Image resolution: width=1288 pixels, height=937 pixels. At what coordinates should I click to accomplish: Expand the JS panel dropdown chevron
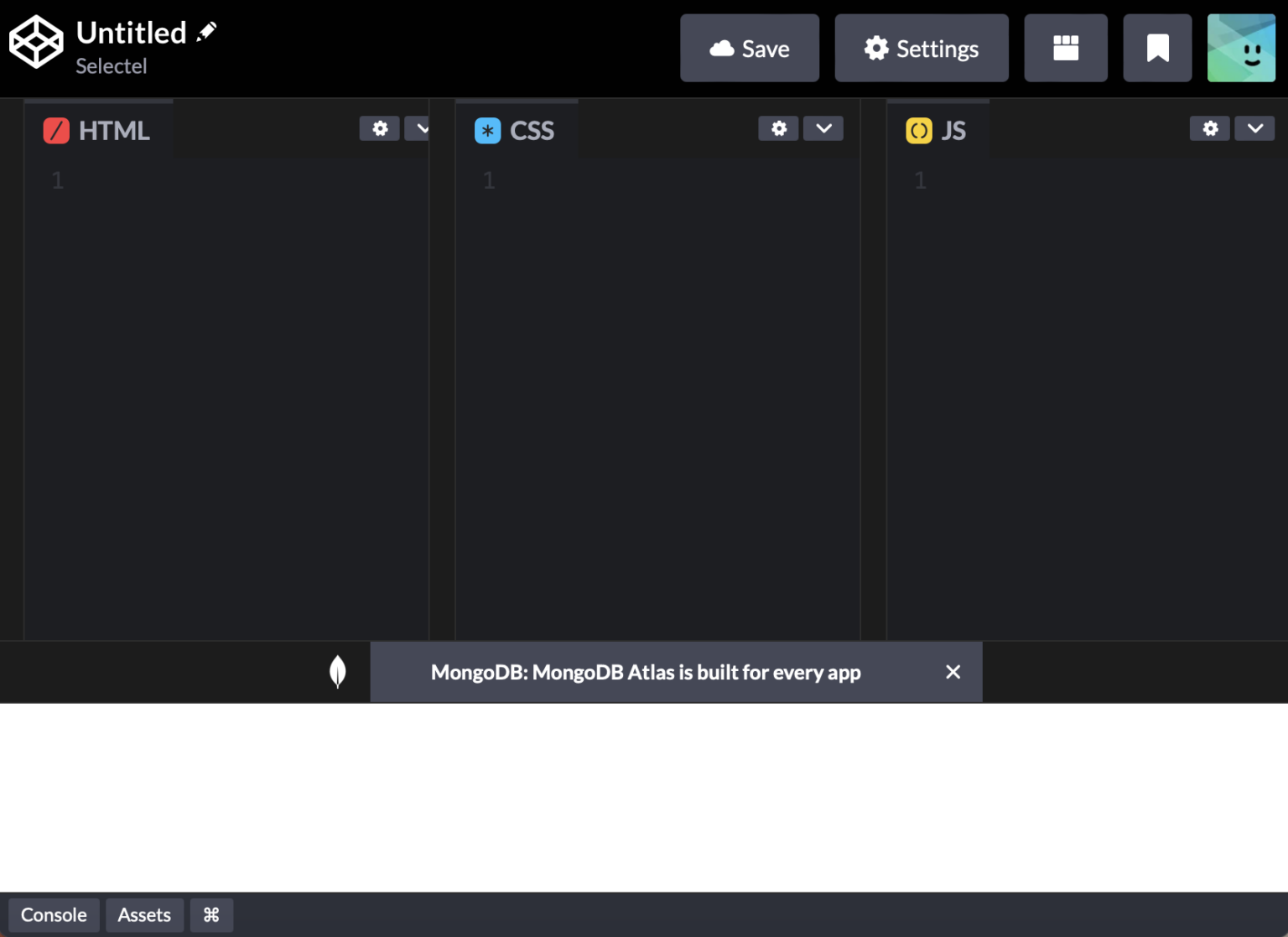coord(1254,128)
